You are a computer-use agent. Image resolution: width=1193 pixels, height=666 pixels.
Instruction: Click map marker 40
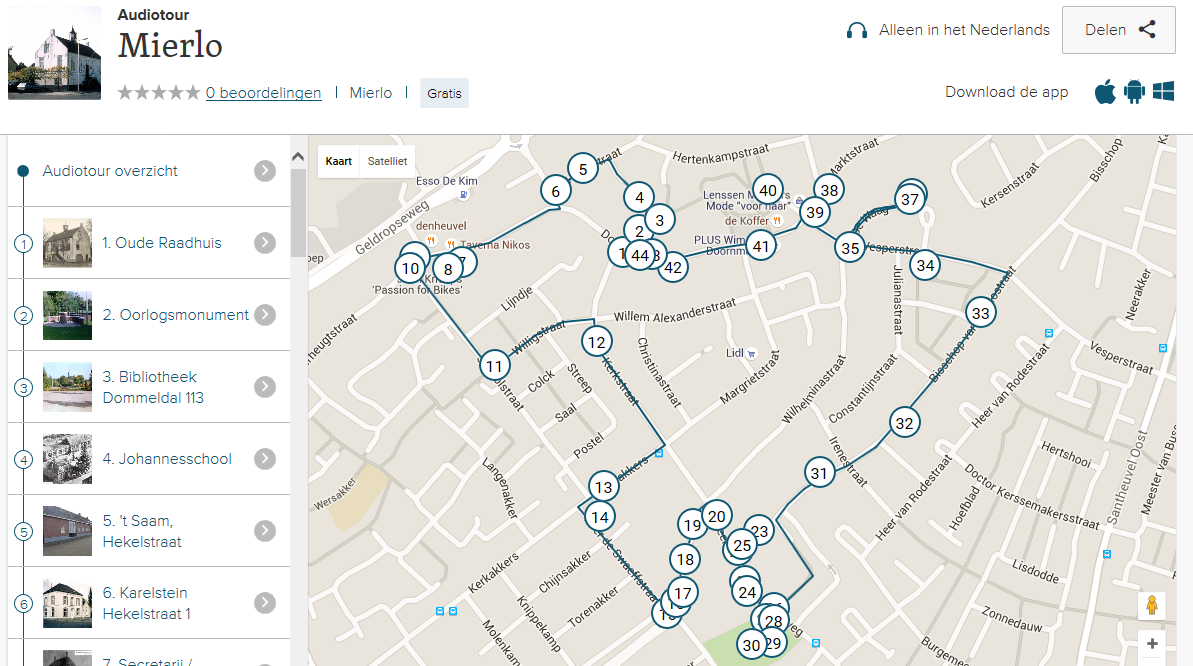768,190
